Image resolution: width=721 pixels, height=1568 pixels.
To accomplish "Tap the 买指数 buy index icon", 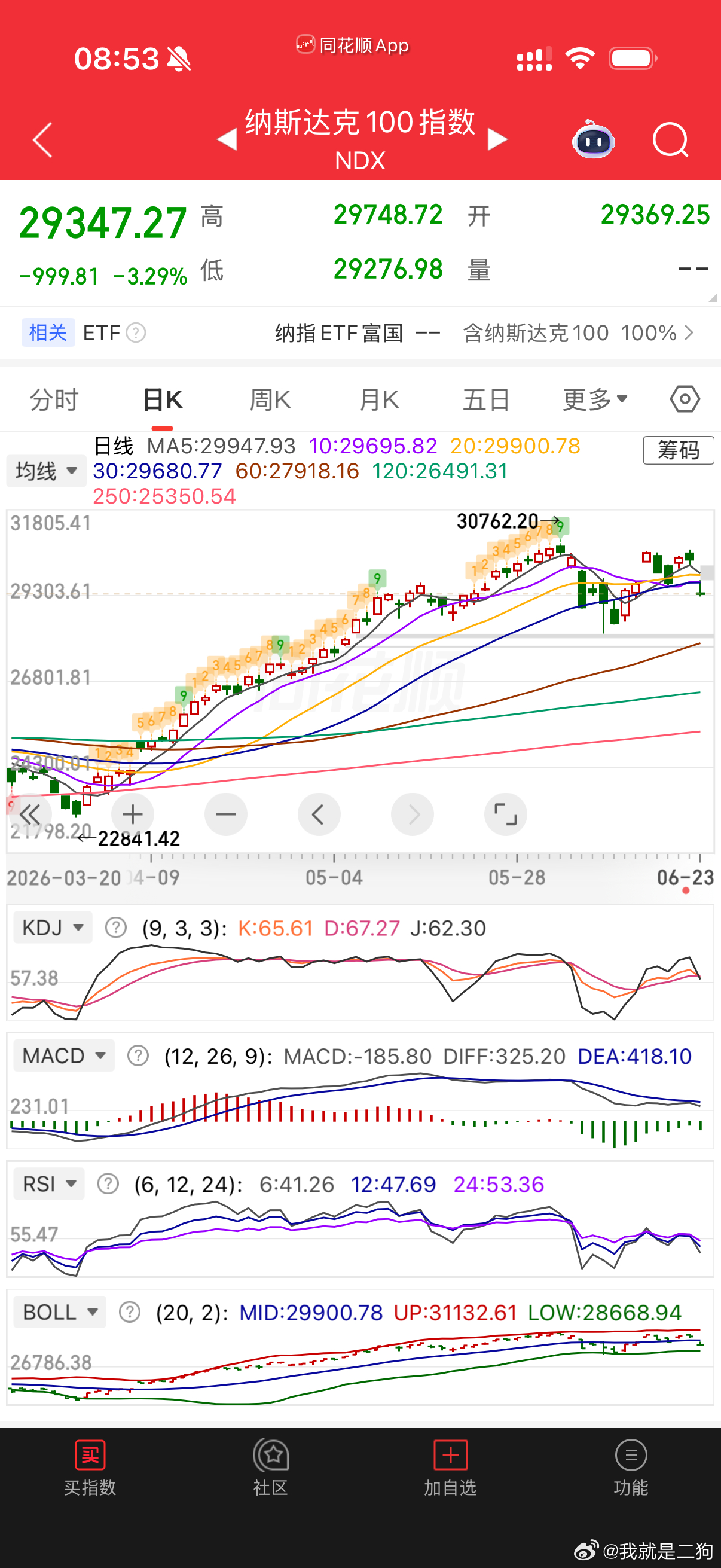I will [90, 1456].
